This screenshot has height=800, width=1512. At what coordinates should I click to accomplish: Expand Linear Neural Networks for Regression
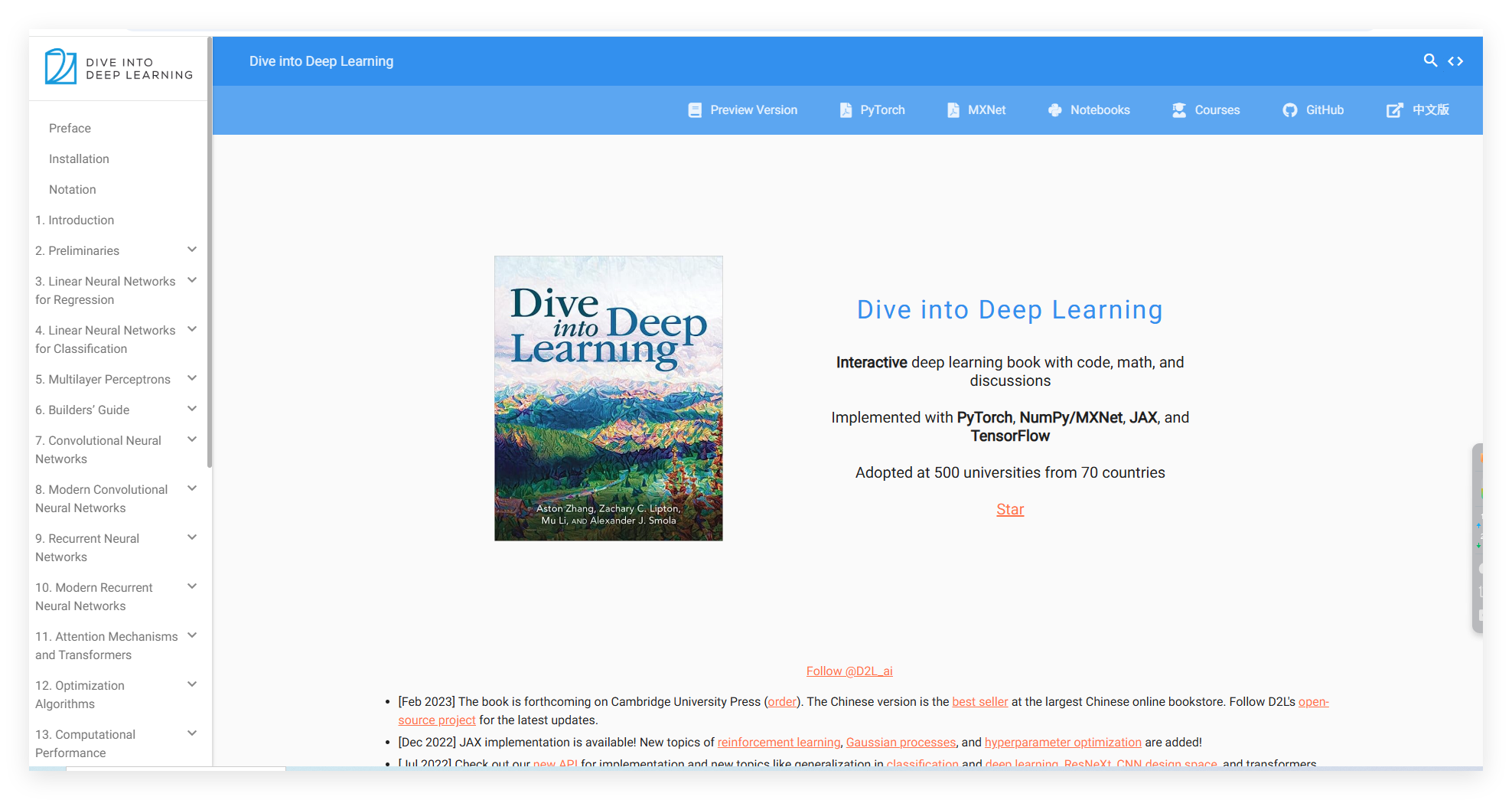192,280
